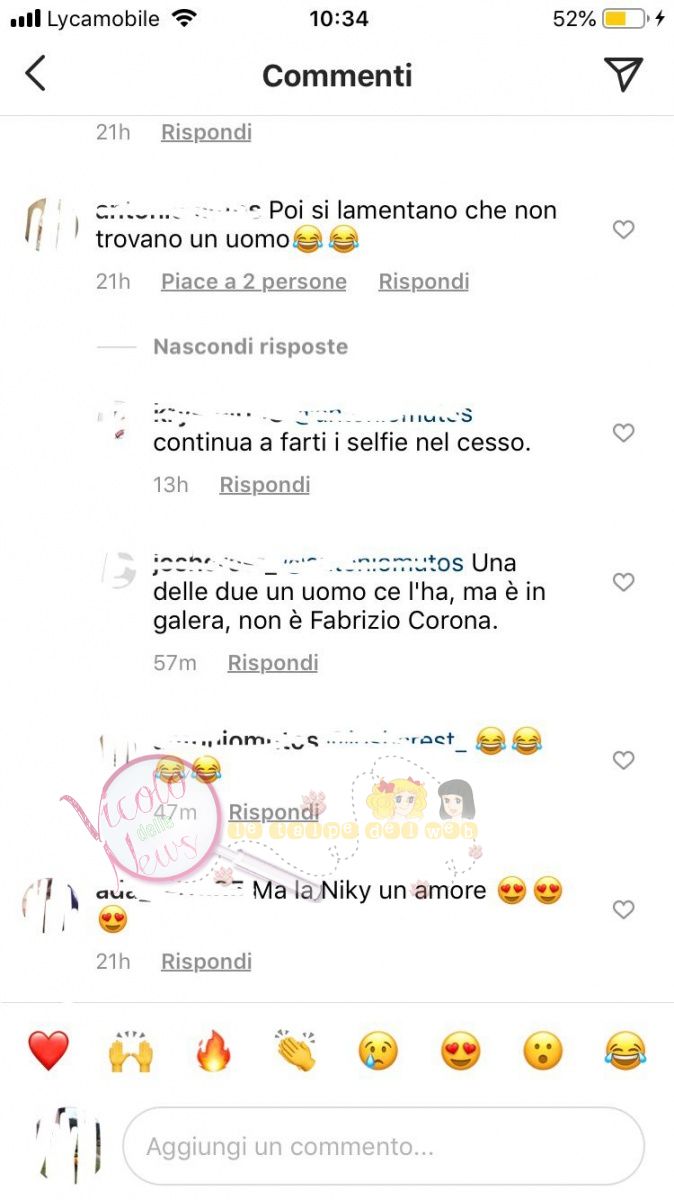Open direct messages via paper plane icon
This screenshot has width=674, height=1200.
[x=623, y=74]
